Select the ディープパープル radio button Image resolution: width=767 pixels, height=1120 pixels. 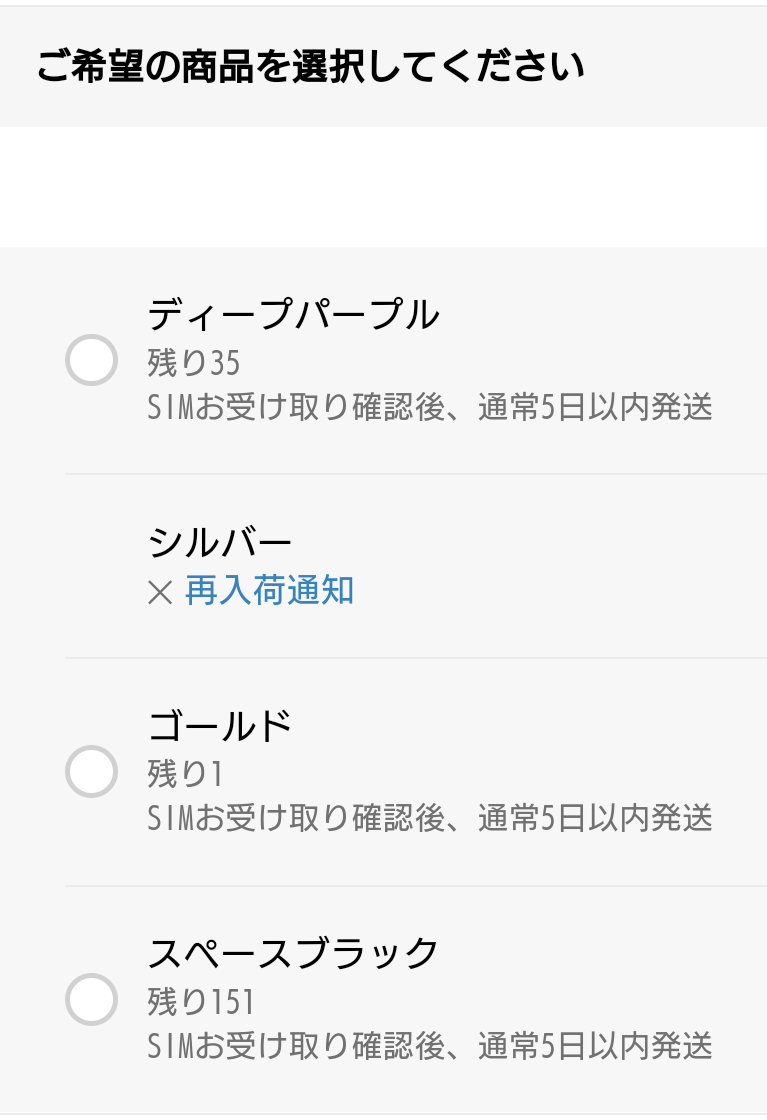point(91,360)
